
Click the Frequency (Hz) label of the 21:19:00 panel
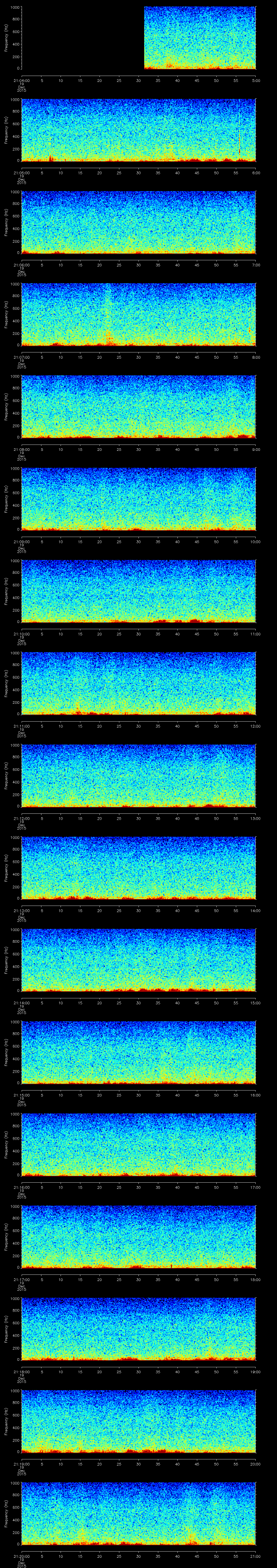[x=6, y=1421]
